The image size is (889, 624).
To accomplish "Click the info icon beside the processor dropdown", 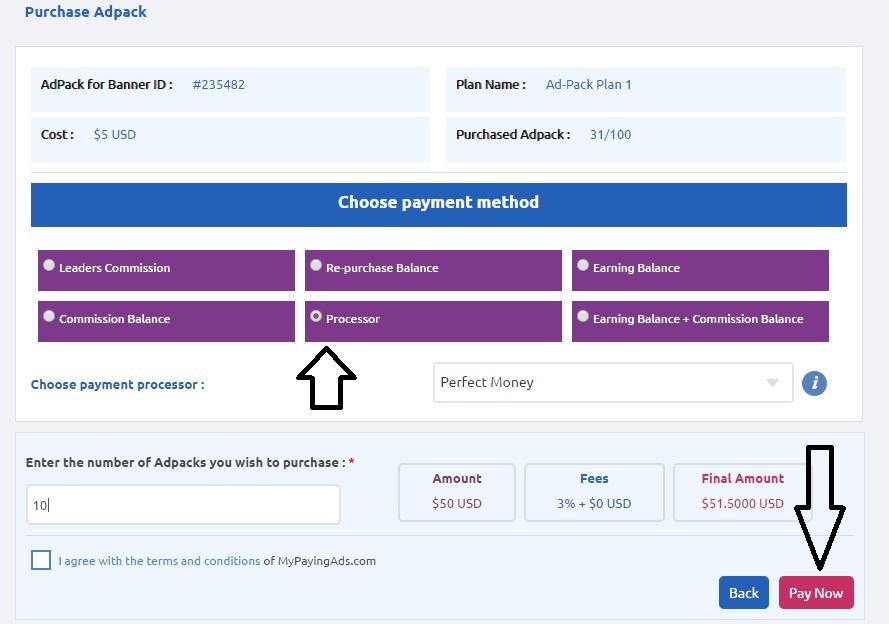I will coord(814,383).
